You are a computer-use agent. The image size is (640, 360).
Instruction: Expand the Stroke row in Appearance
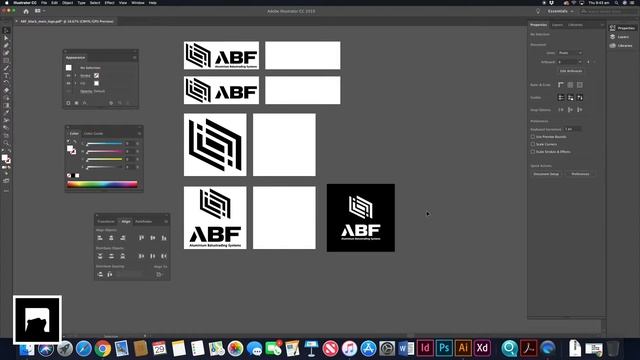76,76
